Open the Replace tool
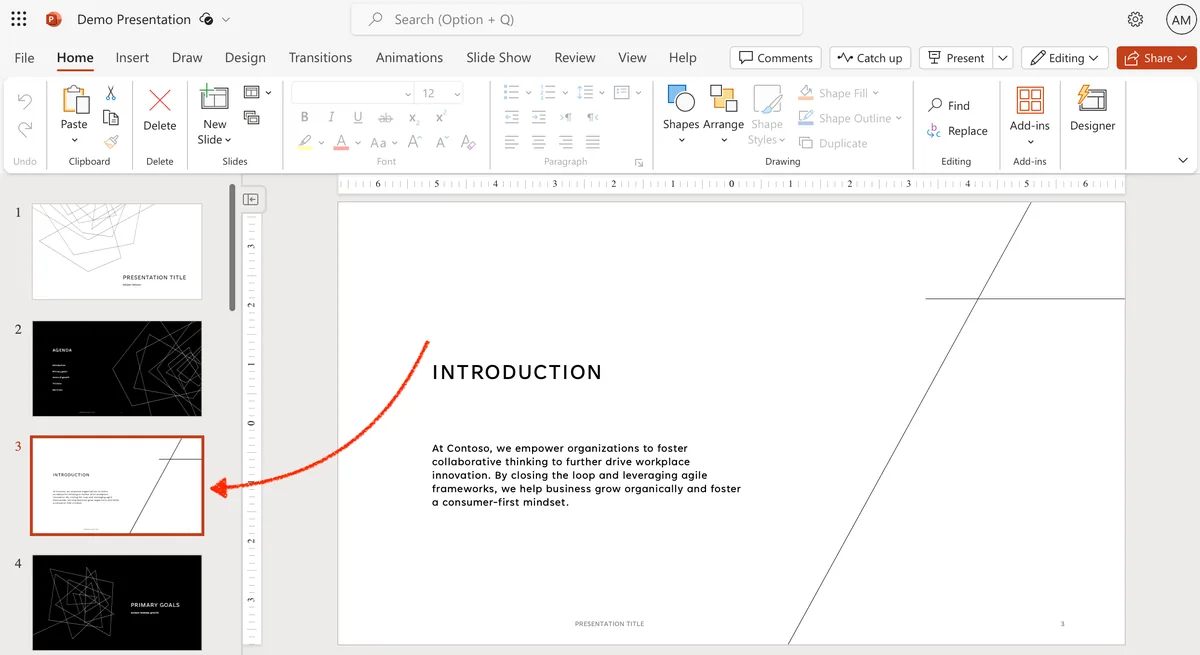1200x655 pixels. pyautogui.click(x=957, y=131)
